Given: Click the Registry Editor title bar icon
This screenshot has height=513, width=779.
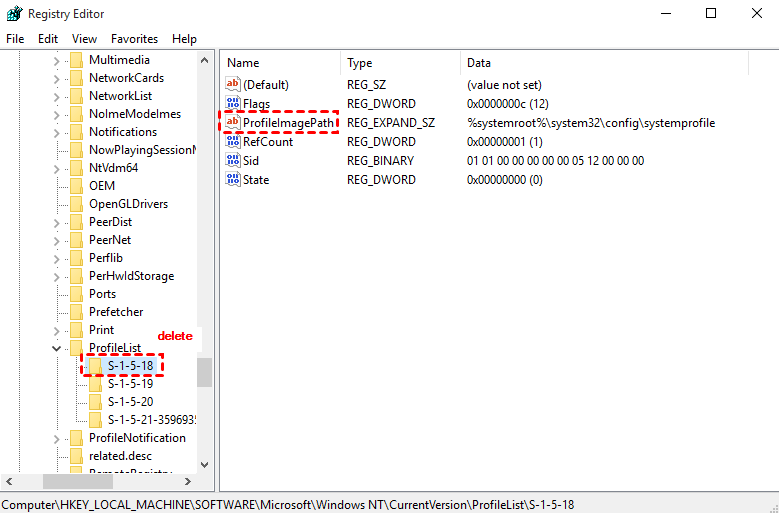Looking at the screenshot, I should tap(14, 13).
